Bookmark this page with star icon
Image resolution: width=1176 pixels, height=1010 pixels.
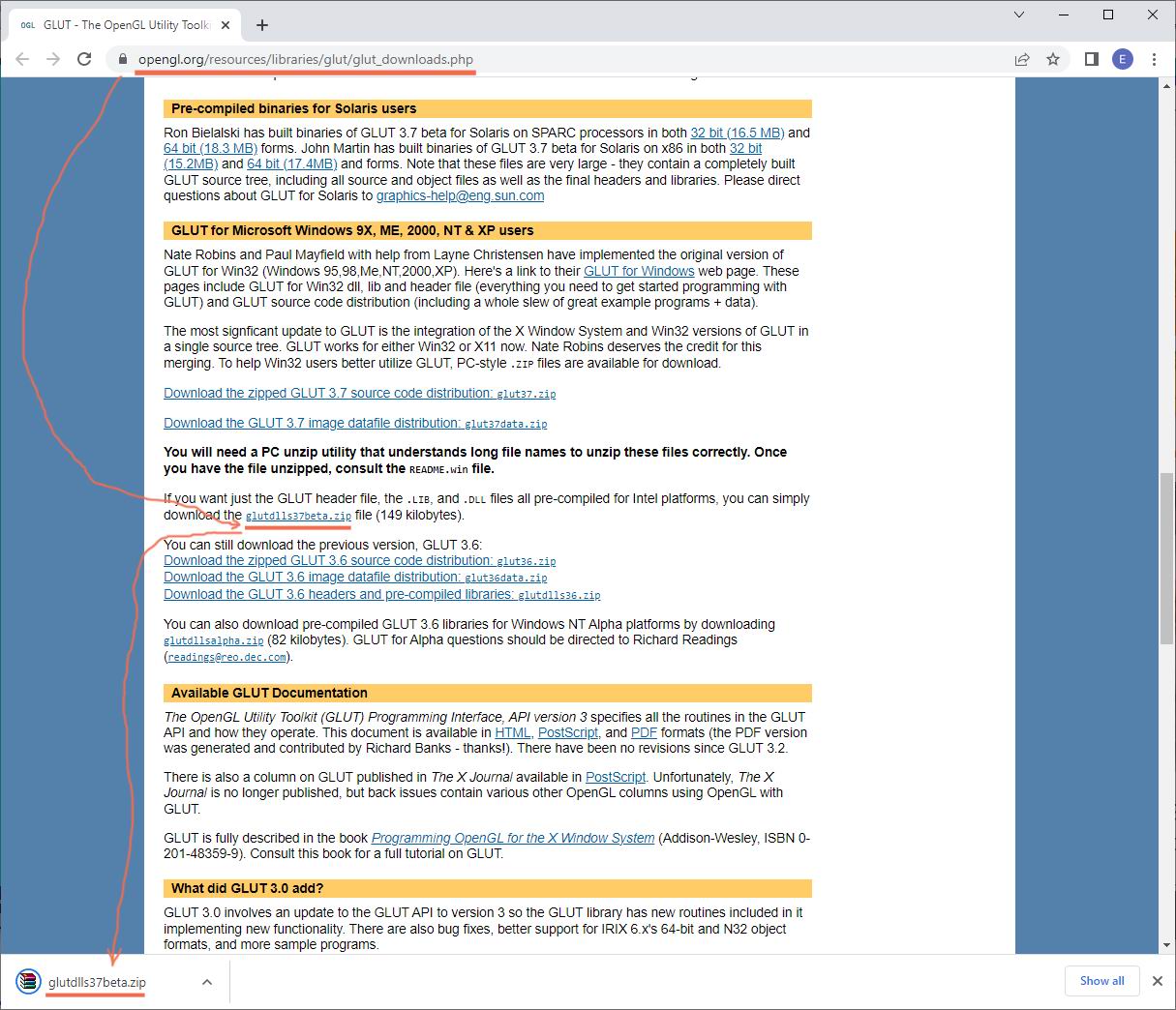[1053, 59]
